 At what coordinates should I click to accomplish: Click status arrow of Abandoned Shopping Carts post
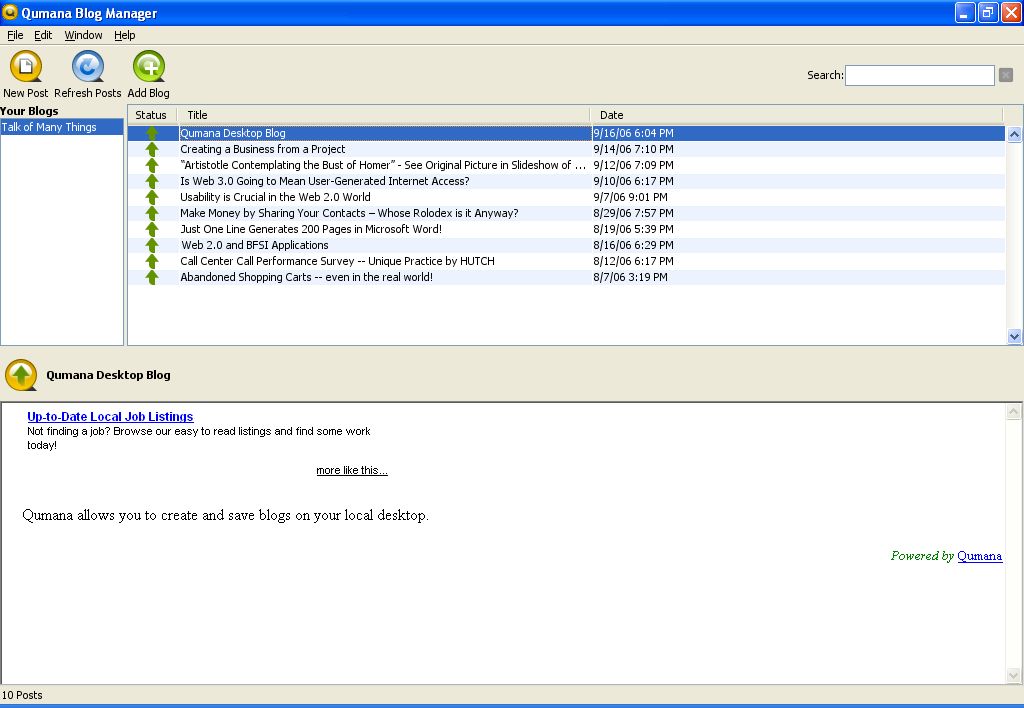tap(152, 277)
